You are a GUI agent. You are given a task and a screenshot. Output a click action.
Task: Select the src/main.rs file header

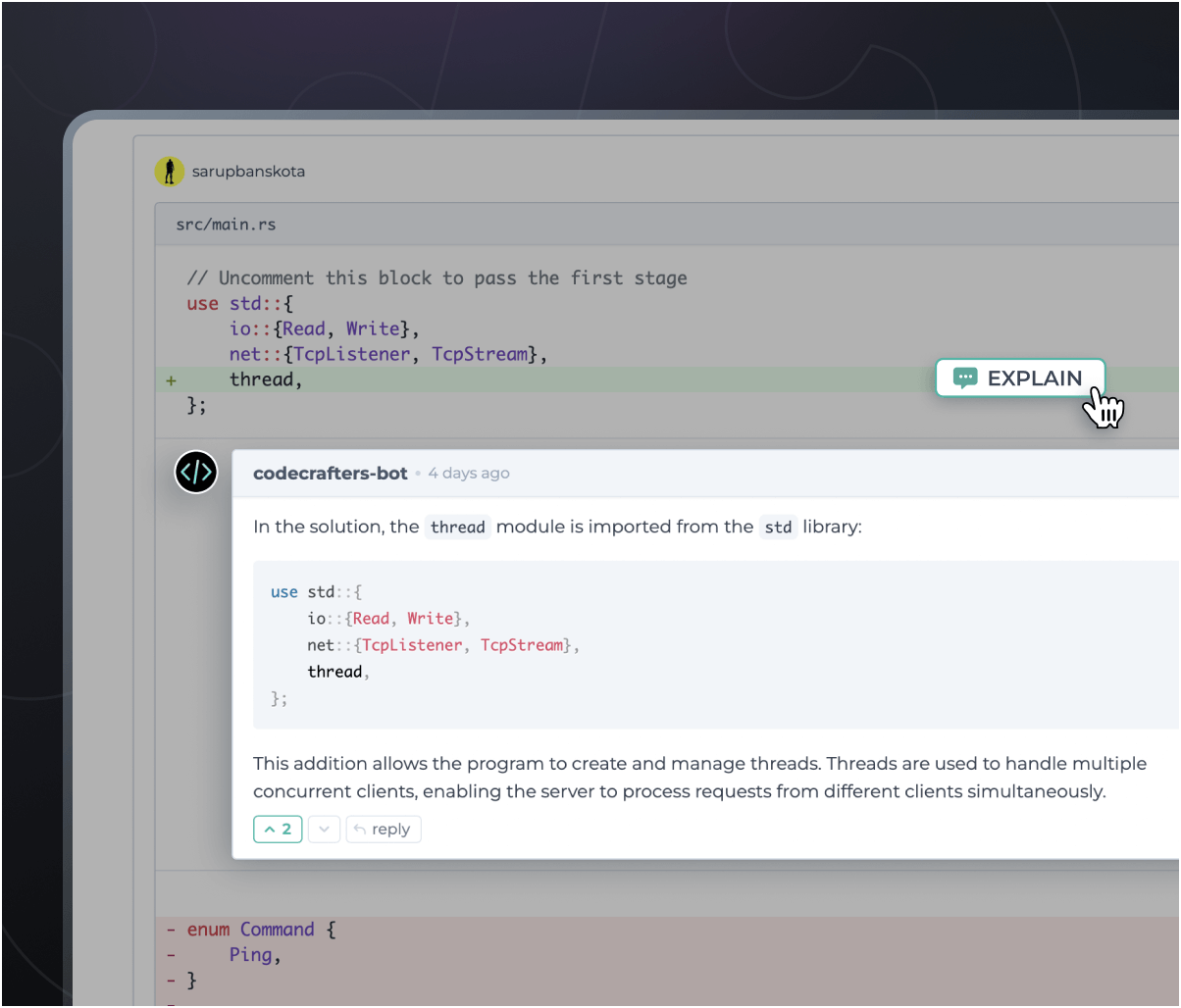227,225
